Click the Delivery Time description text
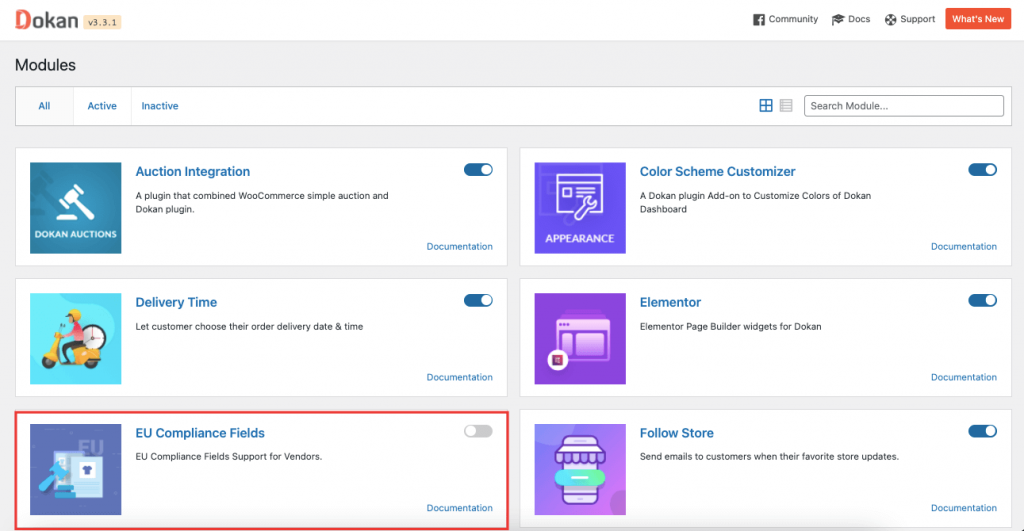 pos(249,327)
